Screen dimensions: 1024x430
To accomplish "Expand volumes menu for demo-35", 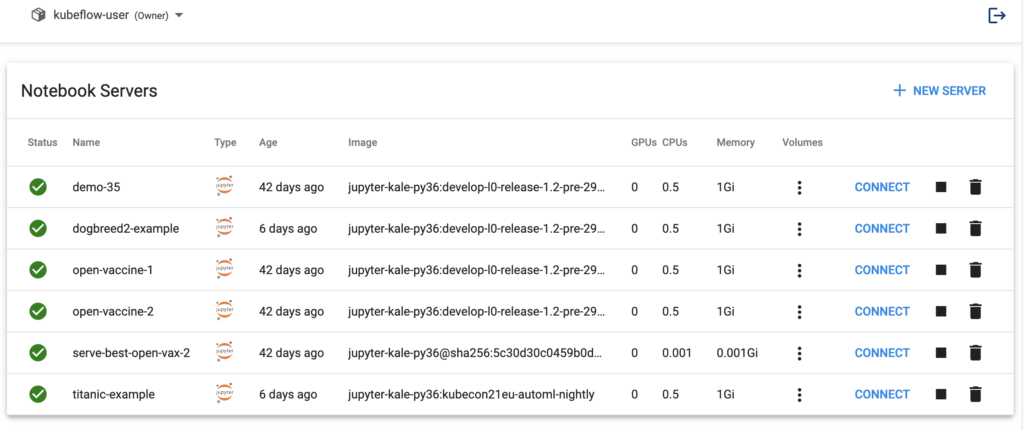I will (x=799, y=187).
